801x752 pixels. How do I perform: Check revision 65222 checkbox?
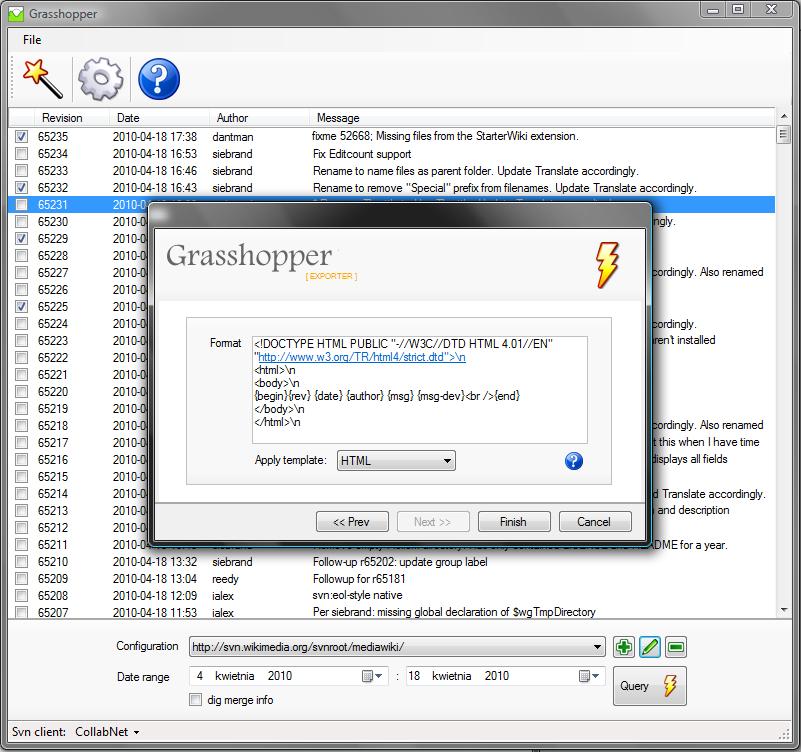click(21, 358)
